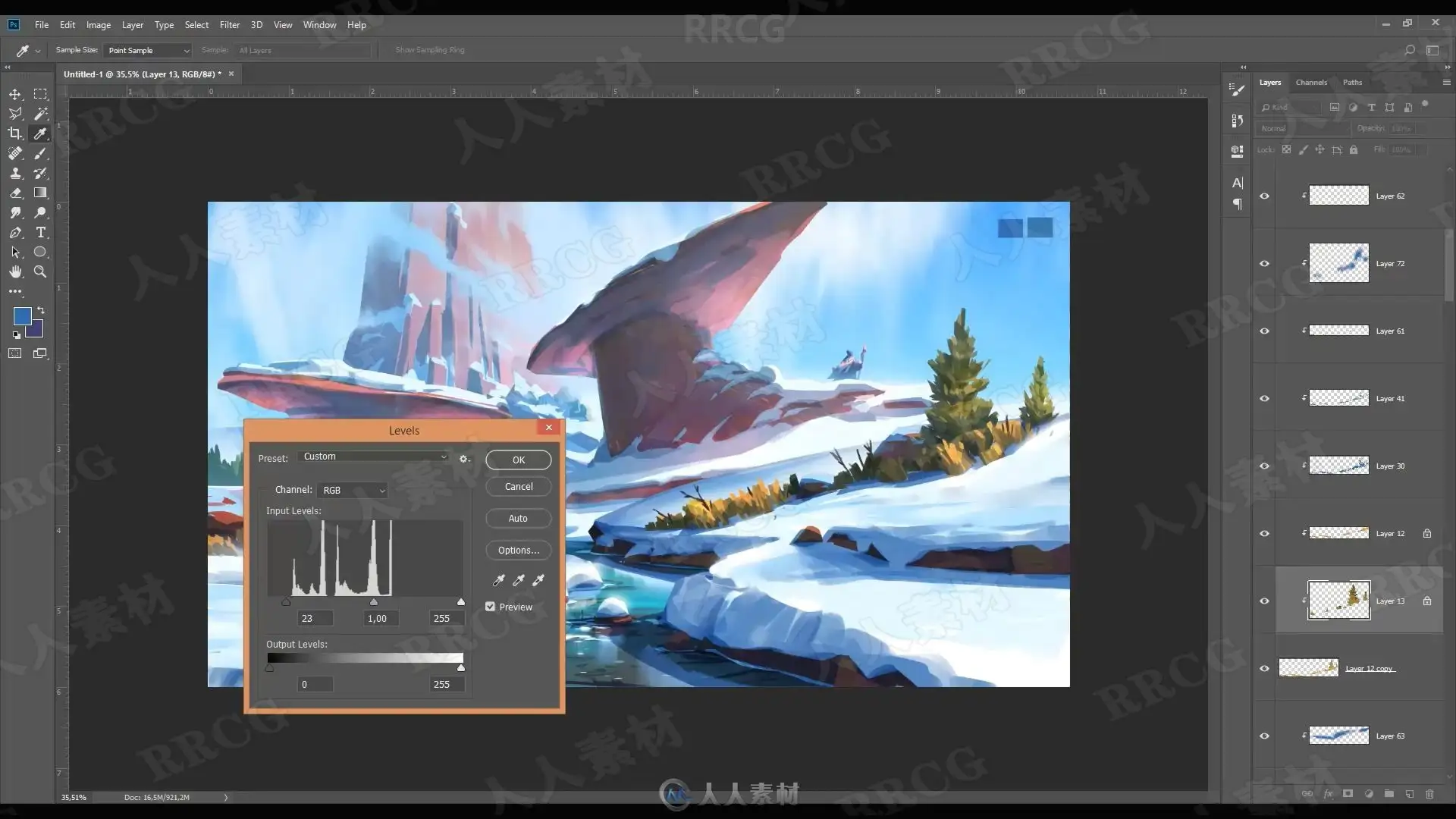Click Options button in Levels
This screenshot has height=819, width=1456.
pyautogui.click(x=519, y=551)
